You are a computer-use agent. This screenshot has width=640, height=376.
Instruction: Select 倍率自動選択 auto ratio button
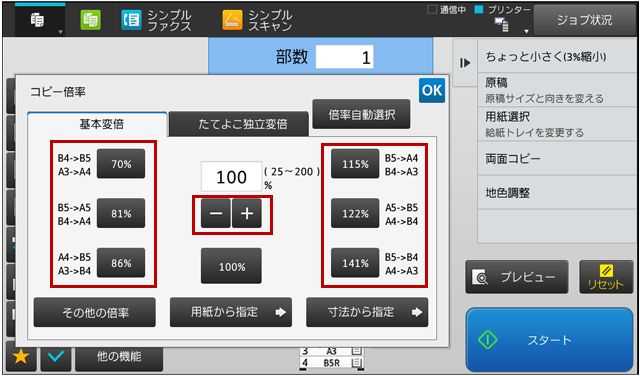(x=361, y=114)
